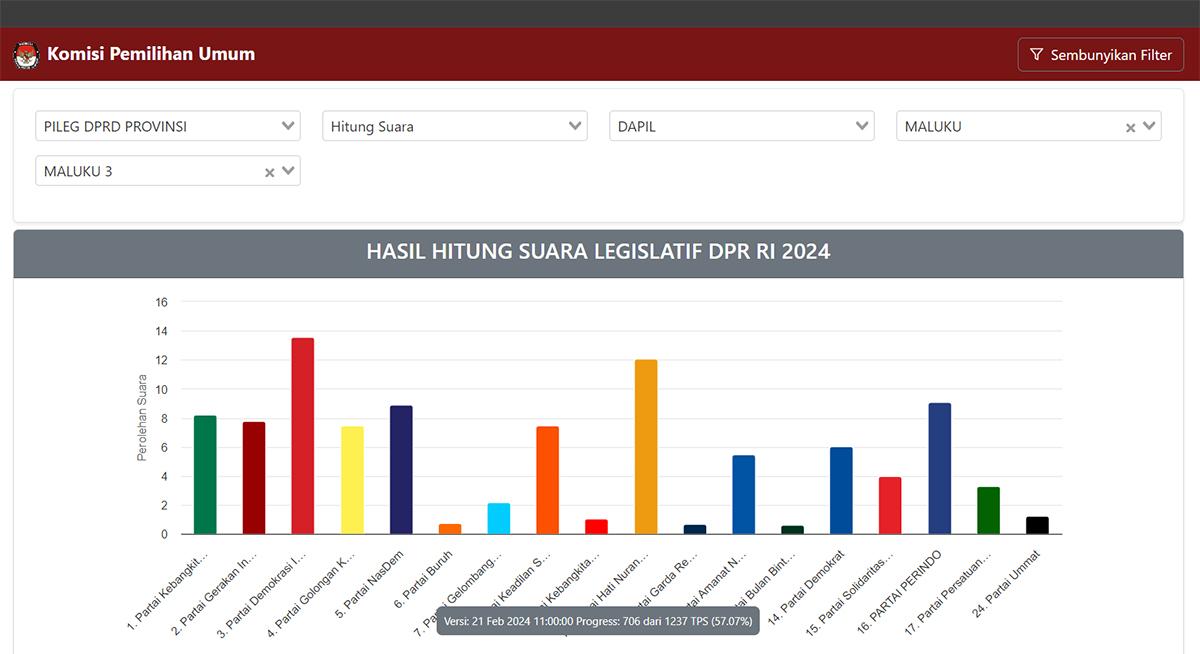
Task: Clear the MALUKU 3 selection
Action: (x=269, y=172)
